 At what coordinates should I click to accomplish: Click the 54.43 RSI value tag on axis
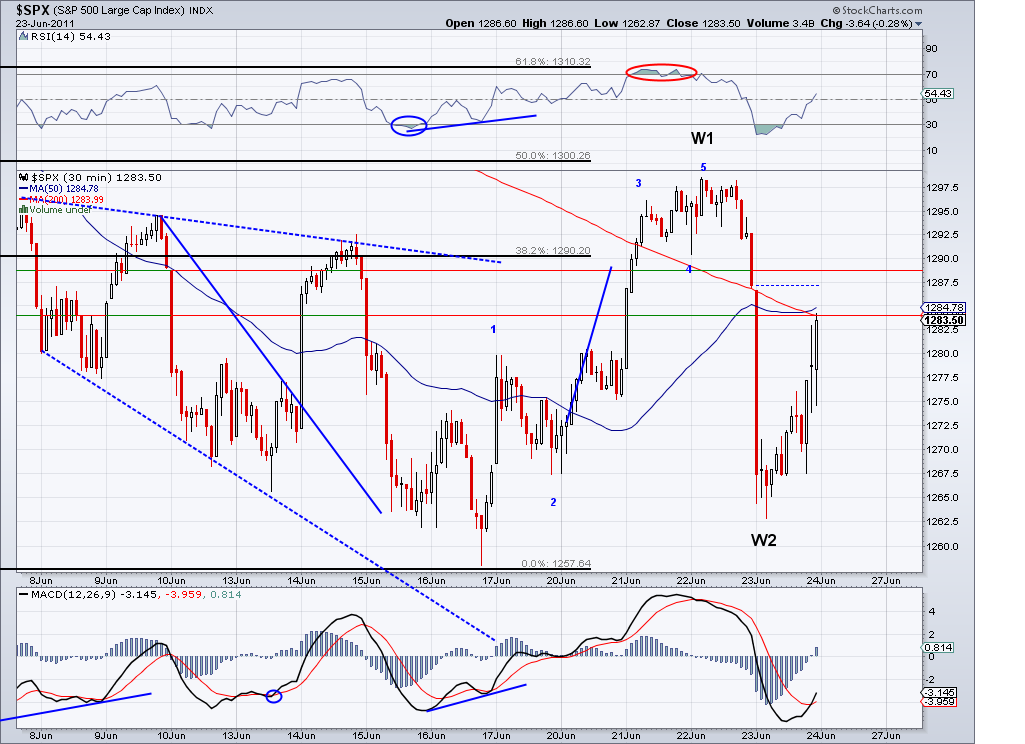coord(938,94)
